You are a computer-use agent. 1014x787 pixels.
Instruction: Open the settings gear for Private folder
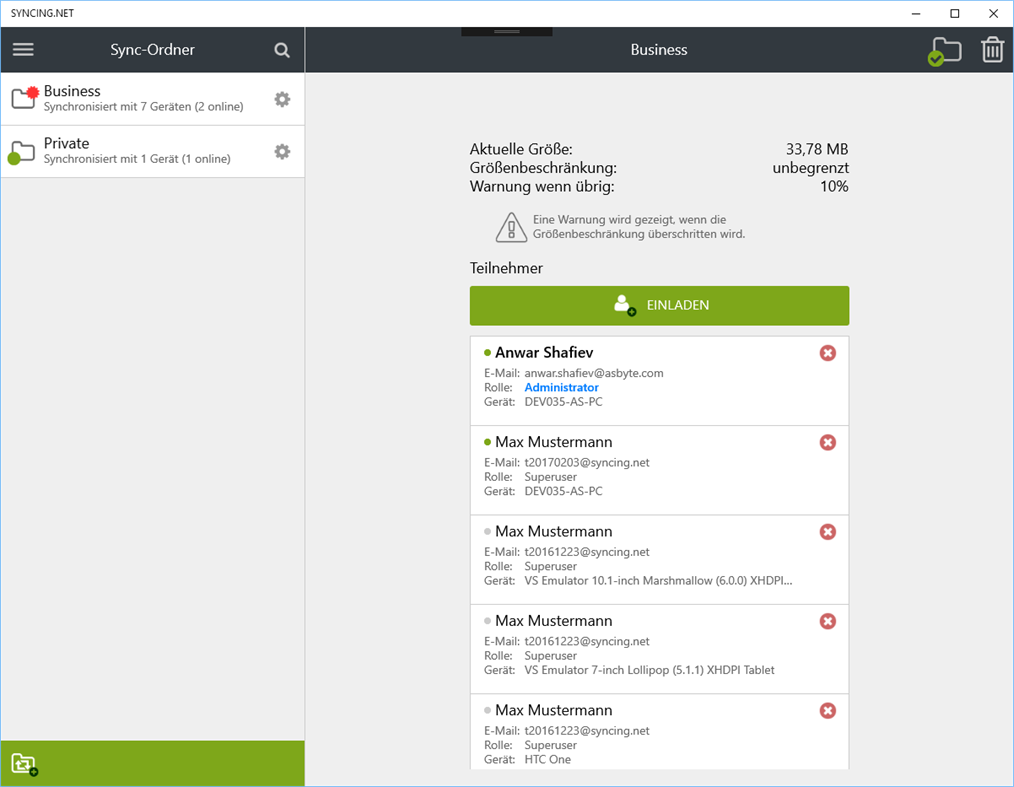pyautogui.click(x=281, y=151)
